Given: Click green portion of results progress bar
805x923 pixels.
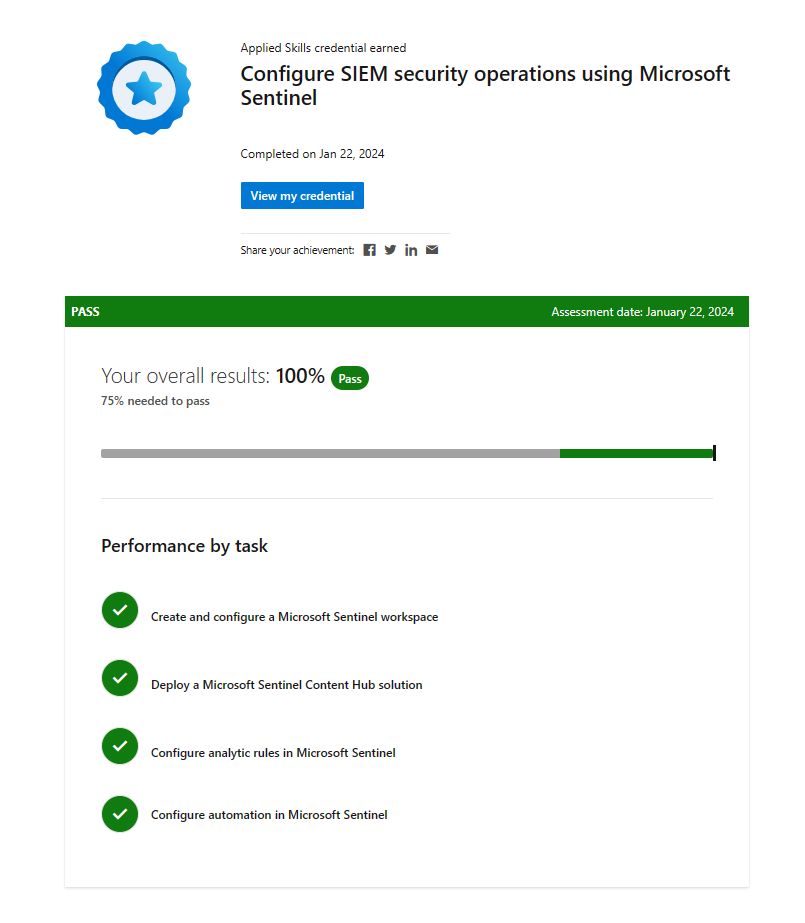Looking at the screenshot, I should 636,453.
